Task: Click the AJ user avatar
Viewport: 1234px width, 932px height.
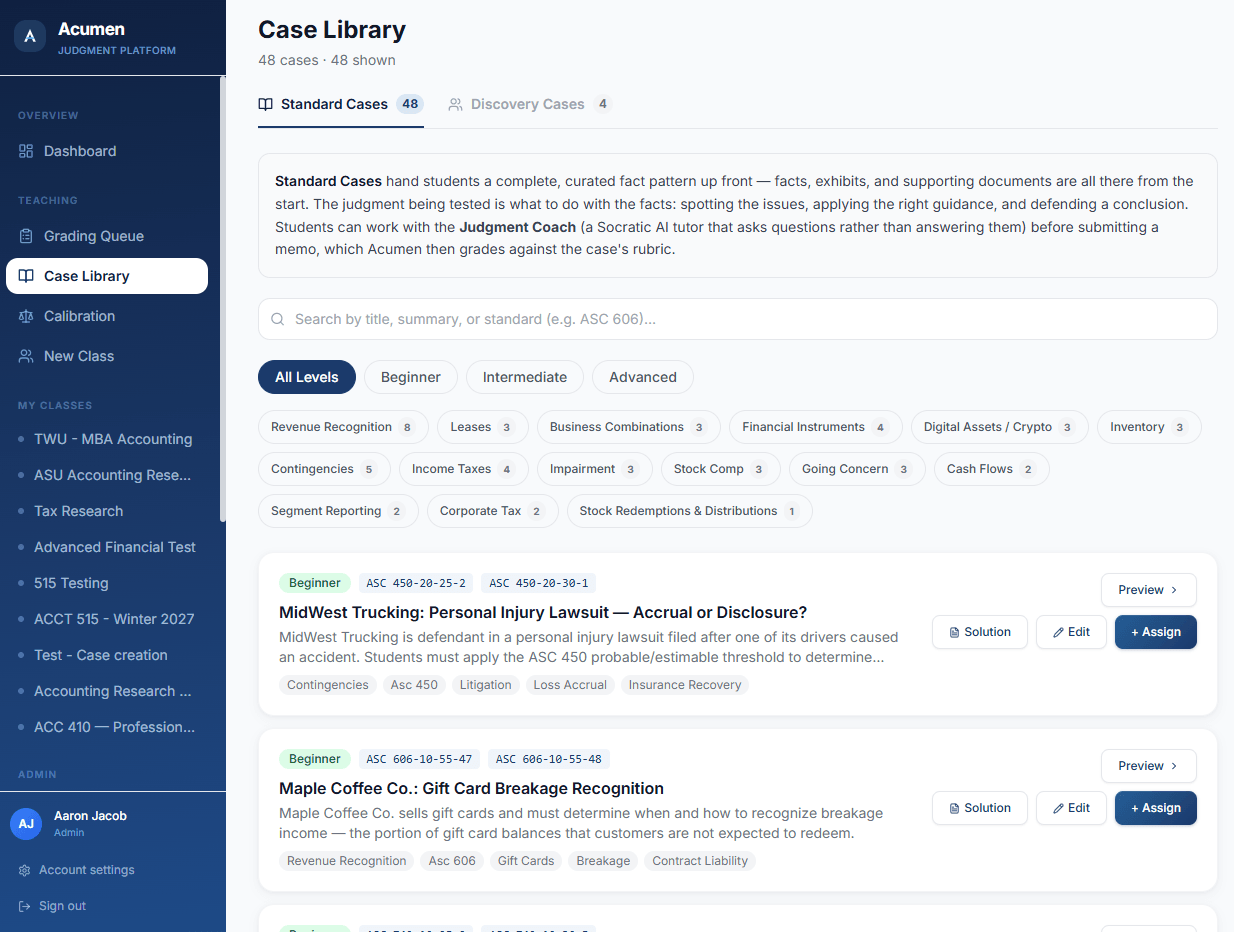Action: point(26,824)
